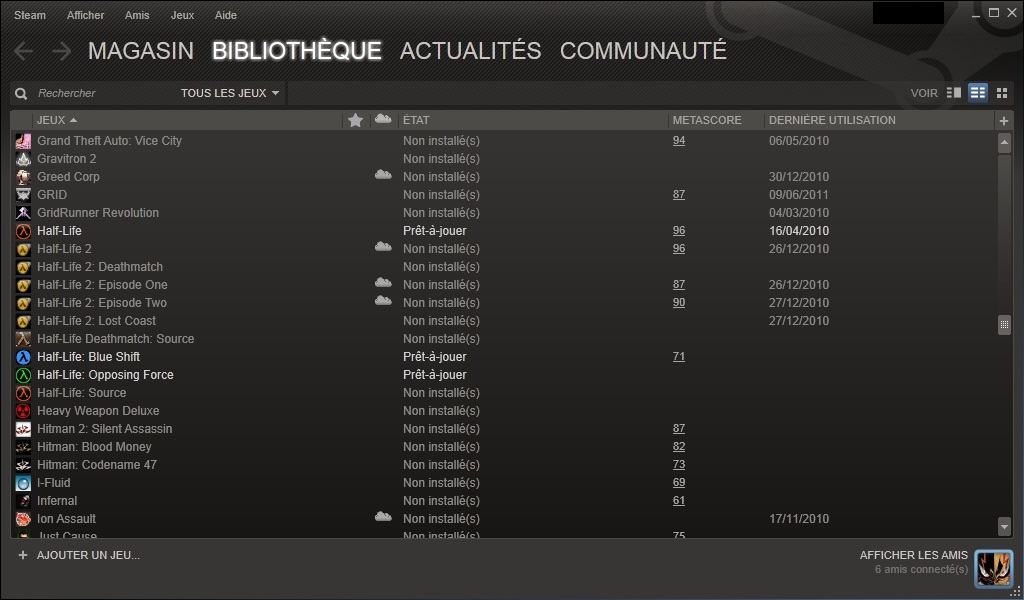The image size is (1024, 600).
Task: Open metascore 94 link for Vice City
Action: pyautogui.click(x=679, y=140)
